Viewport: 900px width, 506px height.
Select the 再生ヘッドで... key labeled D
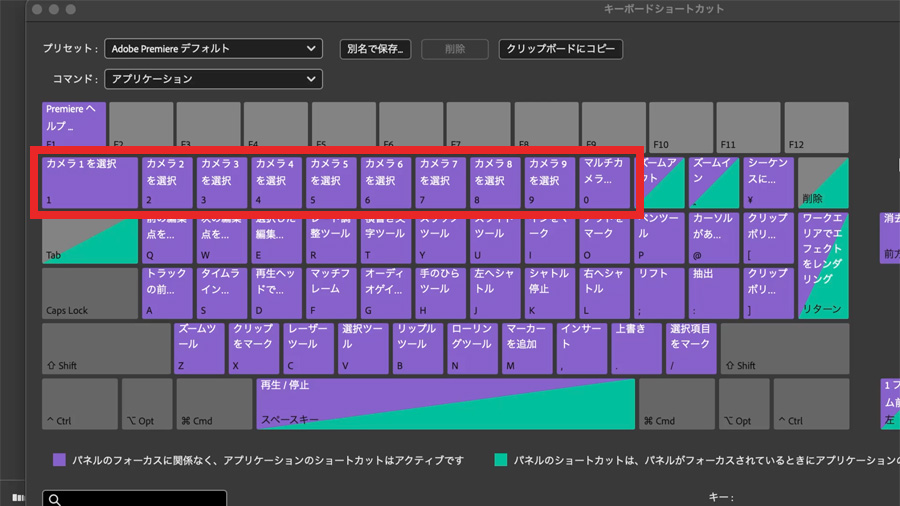[x=276, y=293]
